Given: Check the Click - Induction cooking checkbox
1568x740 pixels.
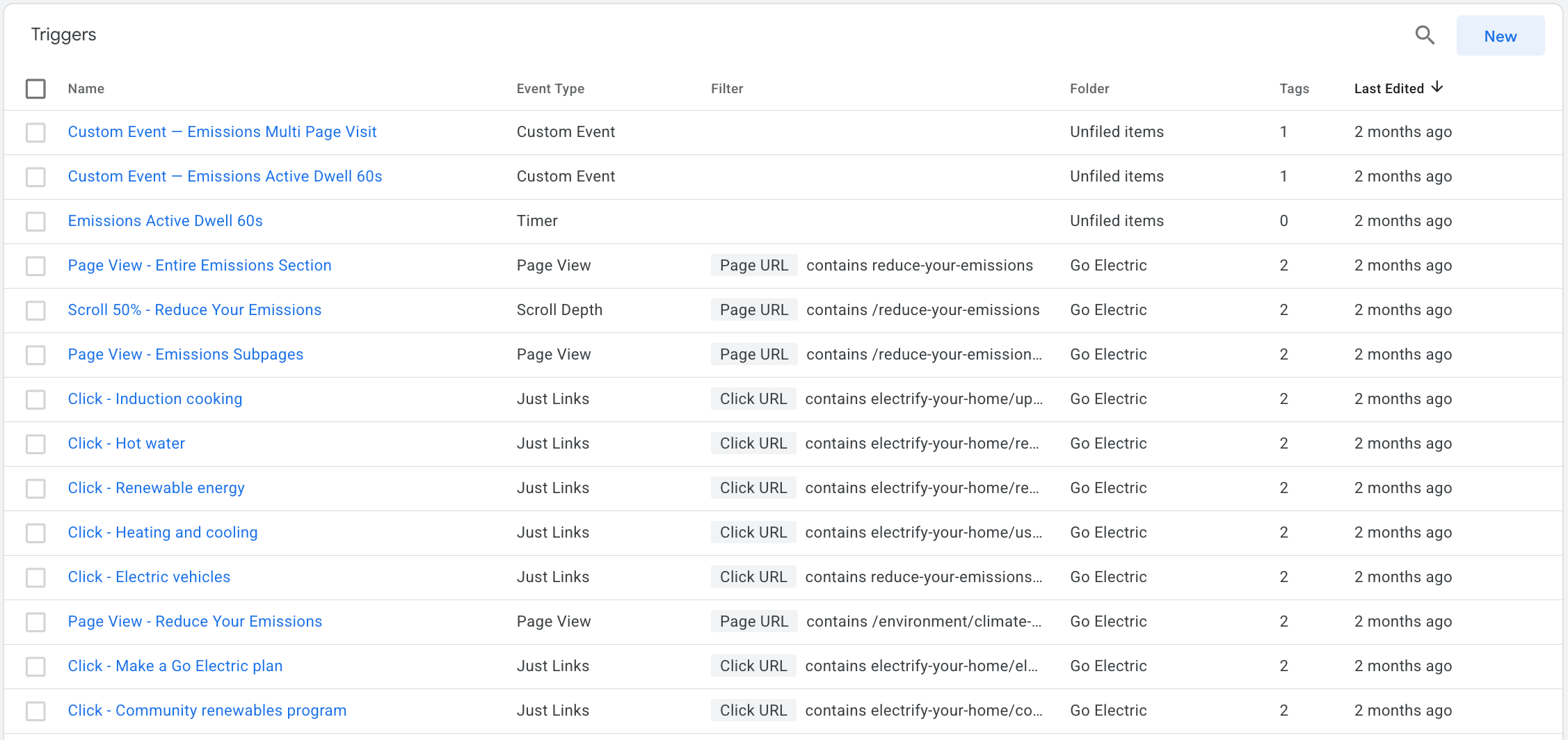Looking at the screenshot, I should pos(35,399).
